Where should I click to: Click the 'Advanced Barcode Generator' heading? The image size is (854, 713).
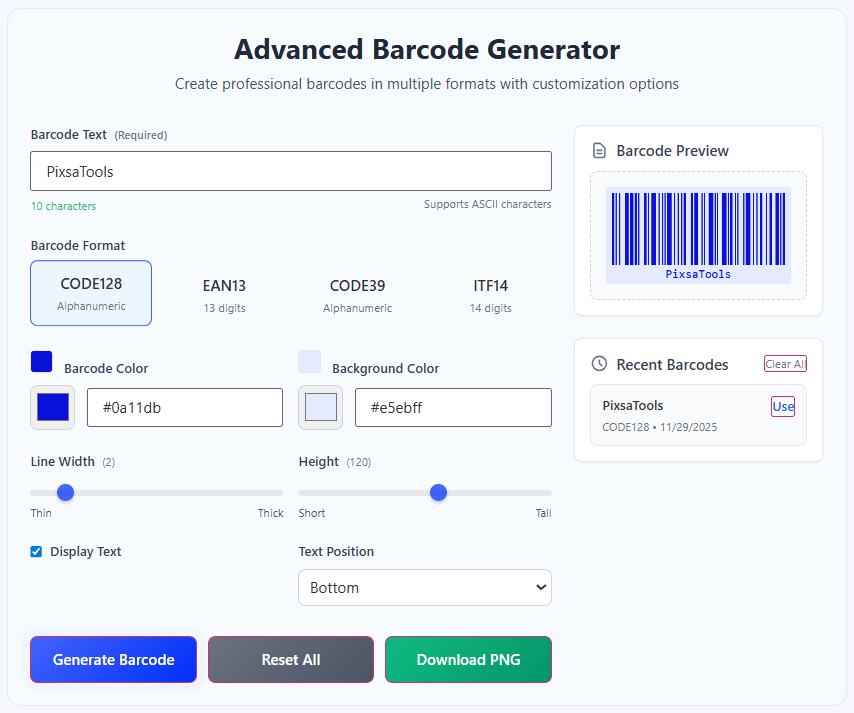(x=427, y=50)
